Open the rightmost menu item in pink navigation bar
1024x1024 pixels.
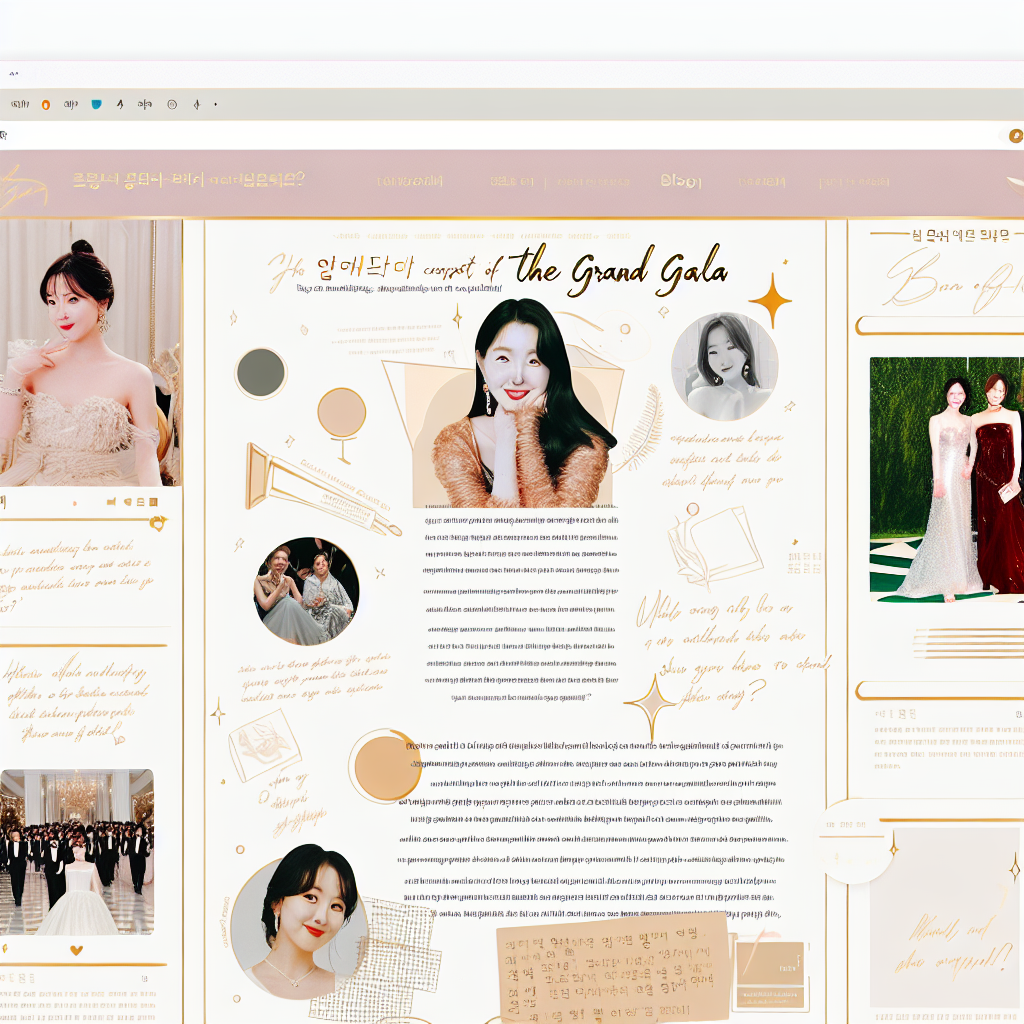pyautogui.click(x=853, y=182)
